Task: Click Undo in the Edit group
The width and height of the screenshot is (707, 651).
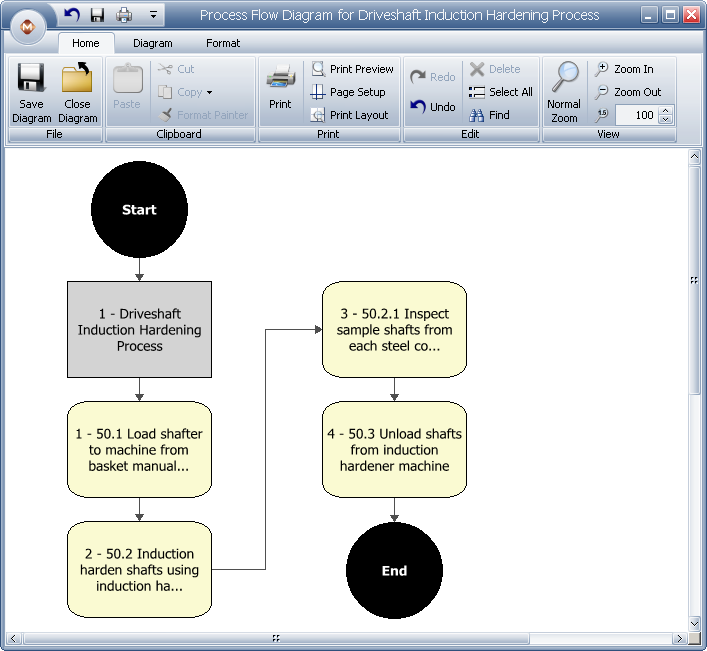Action: (432, 107)
